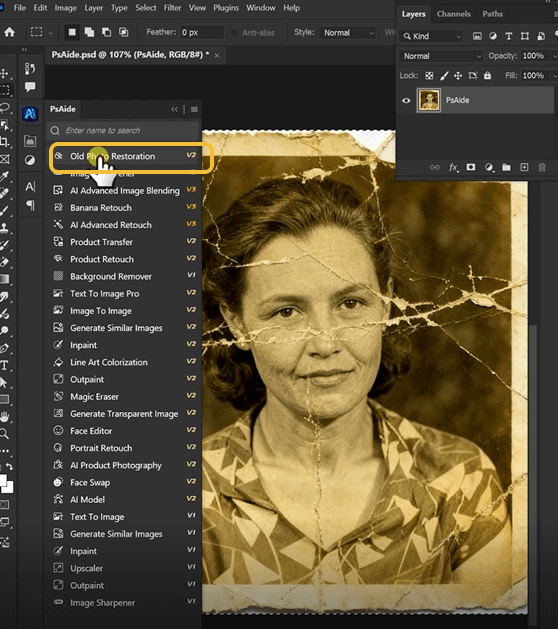This screenshot has height=629, width=558.
Task: Click the PsAide search field
Action: pyautogui.click(x=123, y=130)
